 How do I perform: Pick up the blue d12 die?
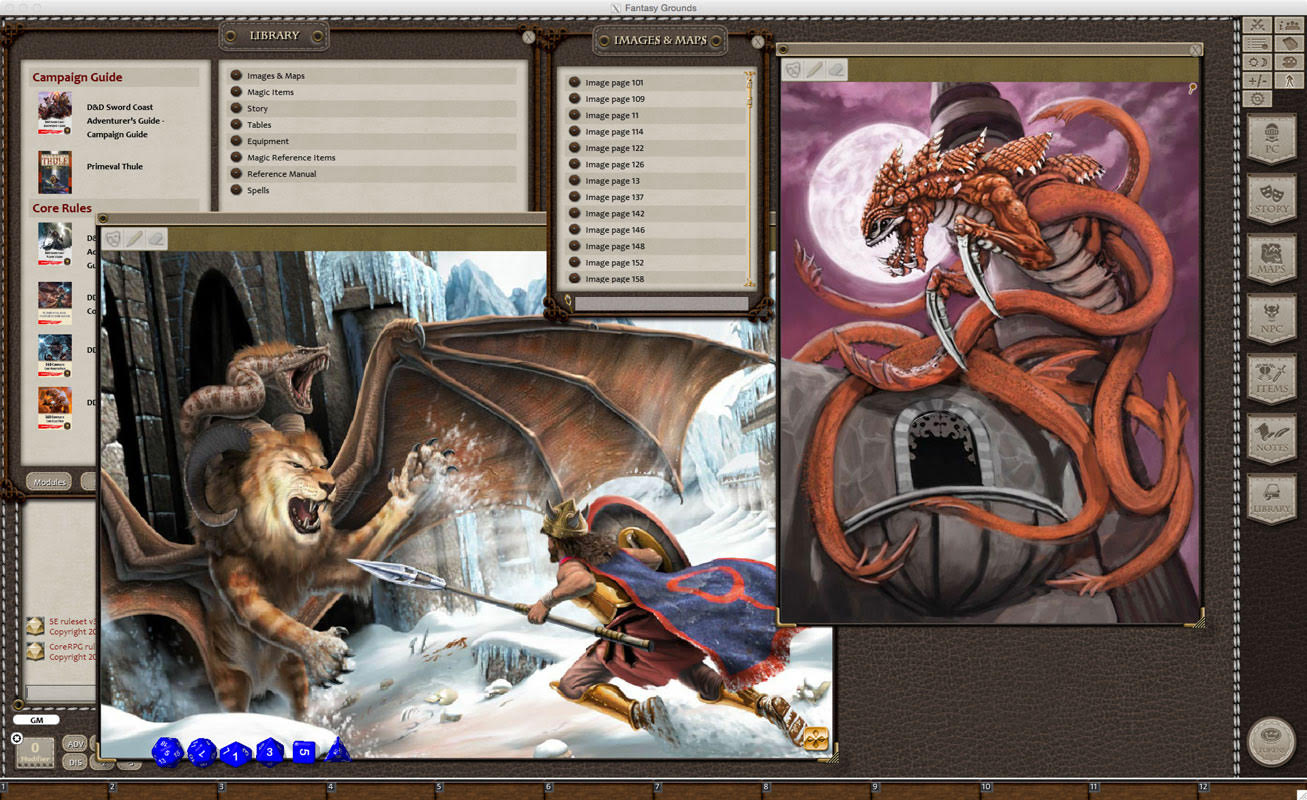[202, 752]
